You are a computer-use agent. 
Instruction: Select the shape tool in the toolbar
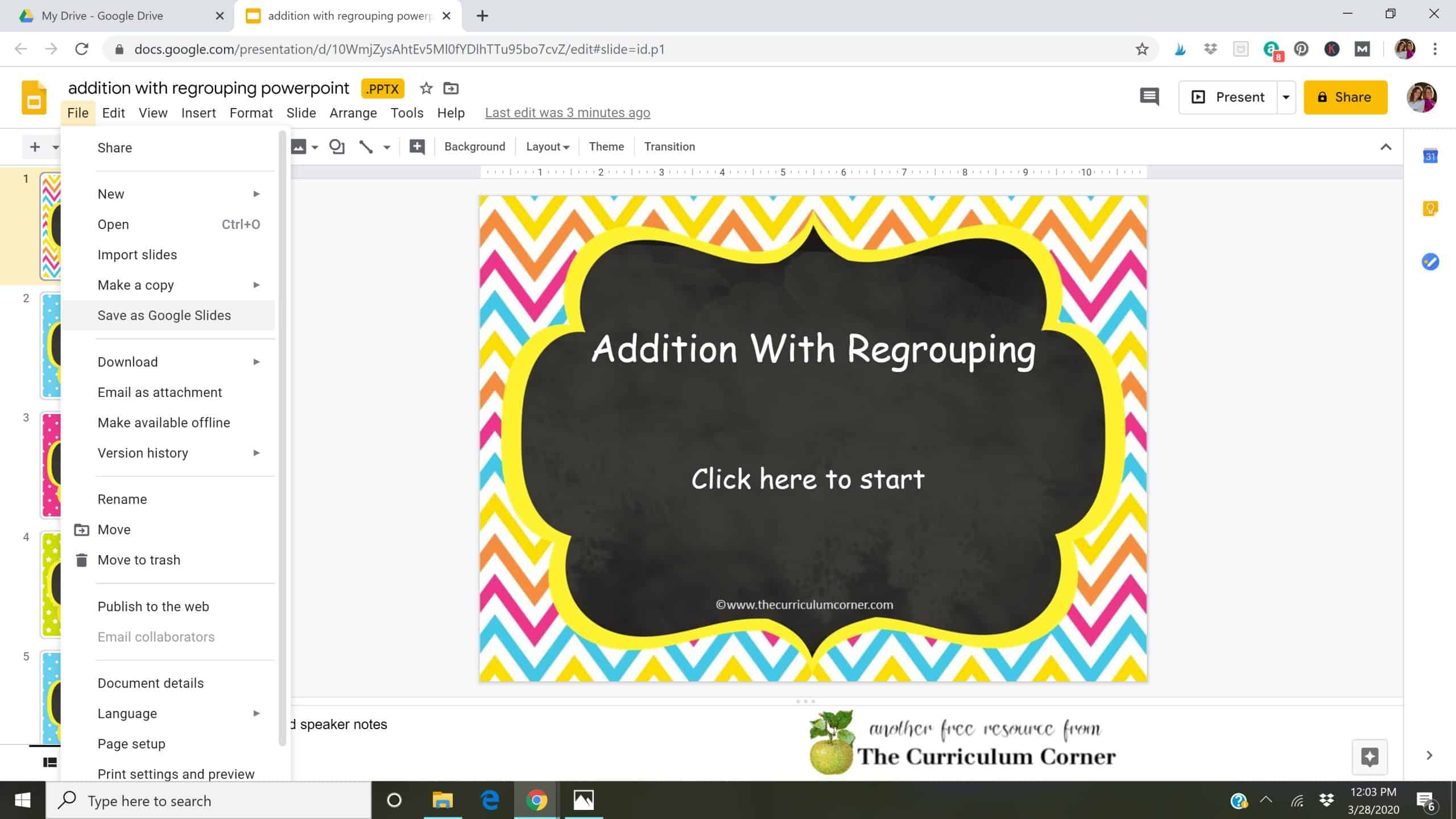336,146
